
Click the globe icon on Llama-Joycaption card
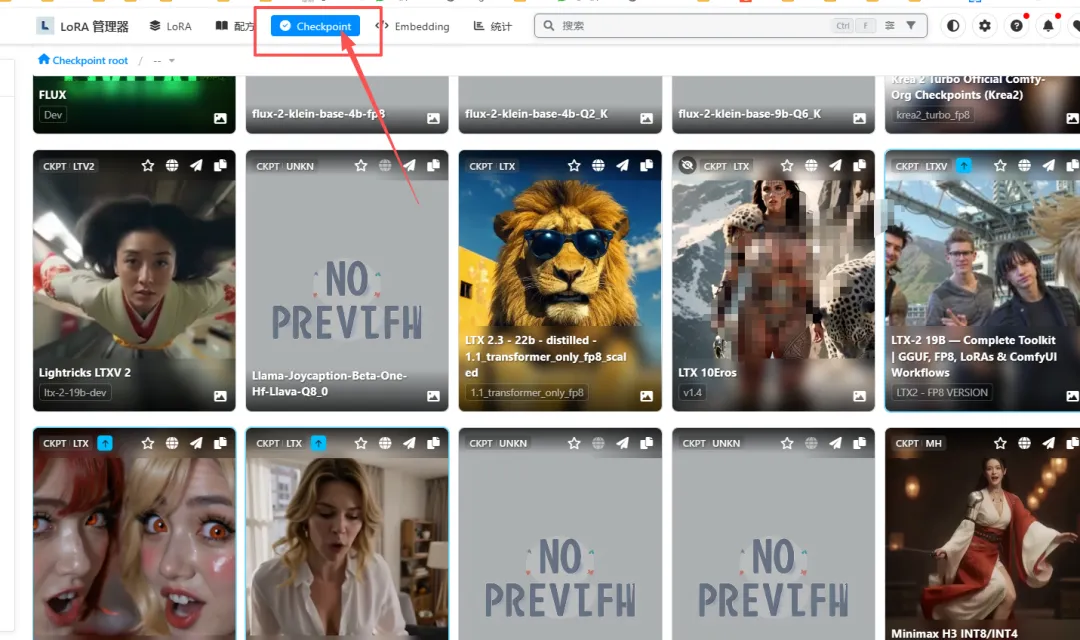[385, 165]
